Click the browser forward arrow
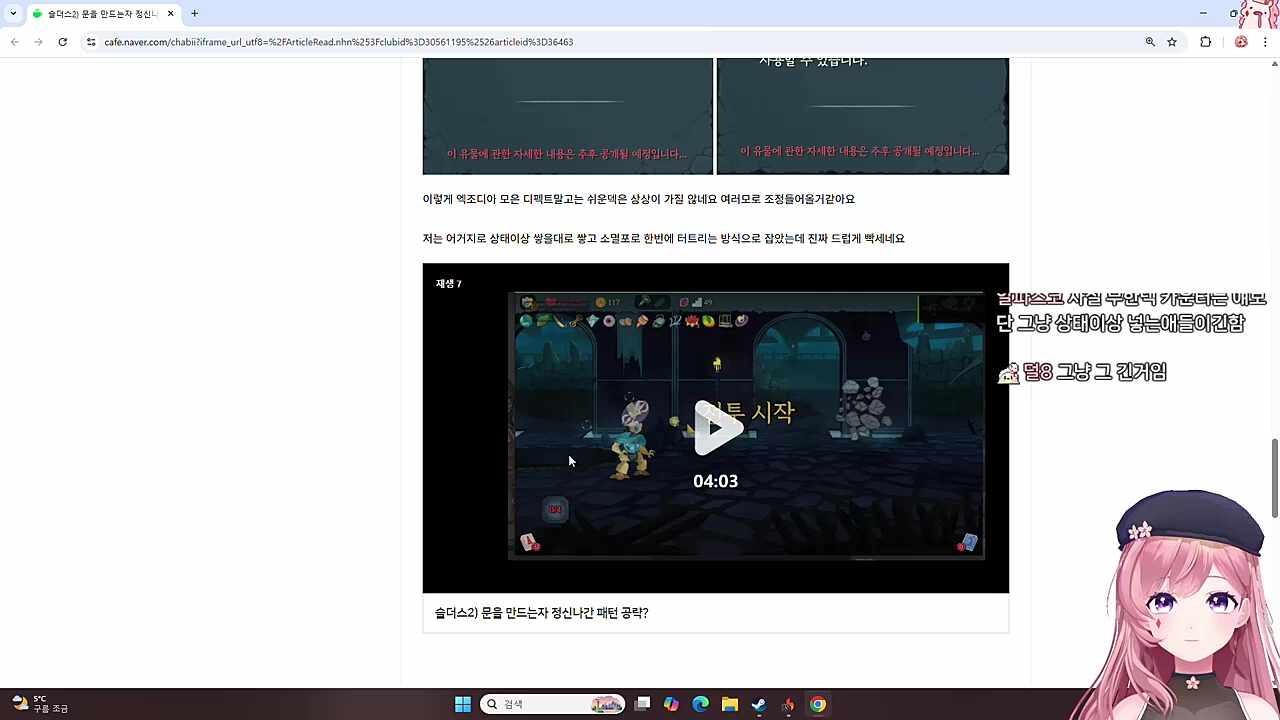The height and width of the screenshot is (720, 1280). tap(38, 42)
